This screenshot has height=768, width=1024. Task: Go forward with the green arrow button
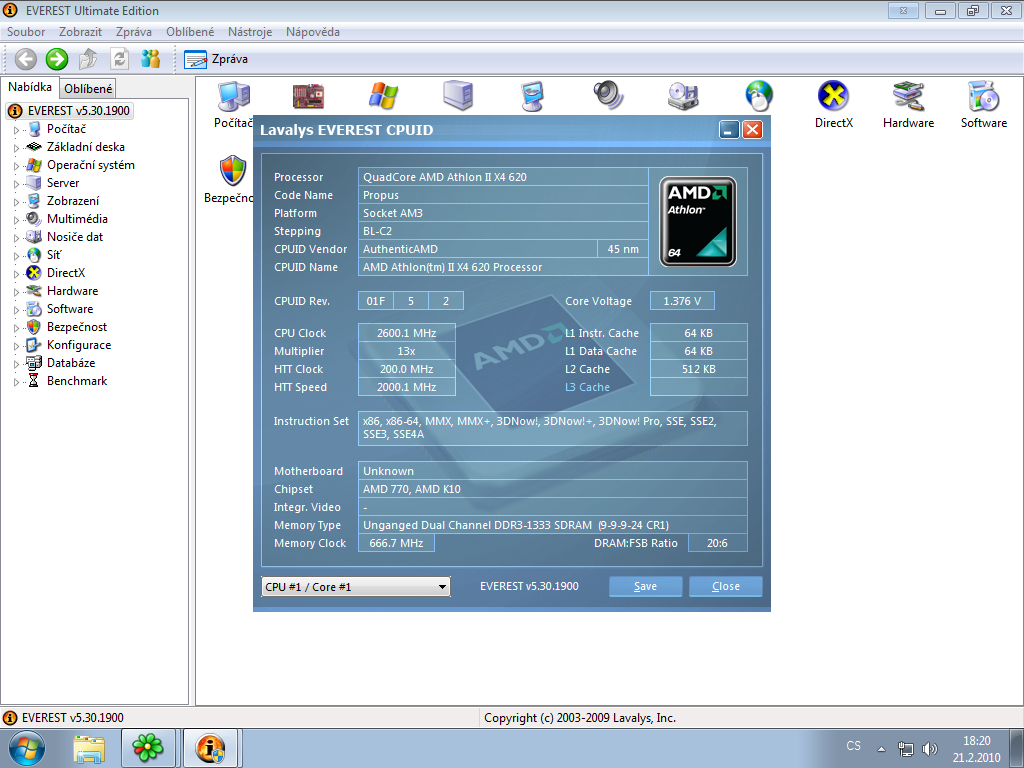(x=57, y=59)
